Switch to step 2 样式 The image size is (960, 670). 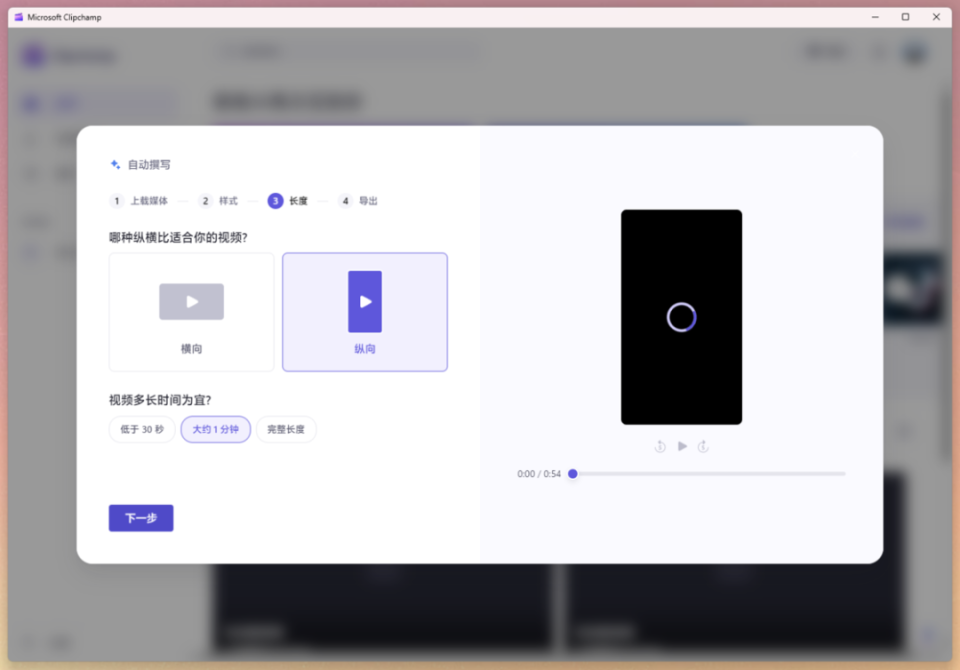click(x=219, y=201)
